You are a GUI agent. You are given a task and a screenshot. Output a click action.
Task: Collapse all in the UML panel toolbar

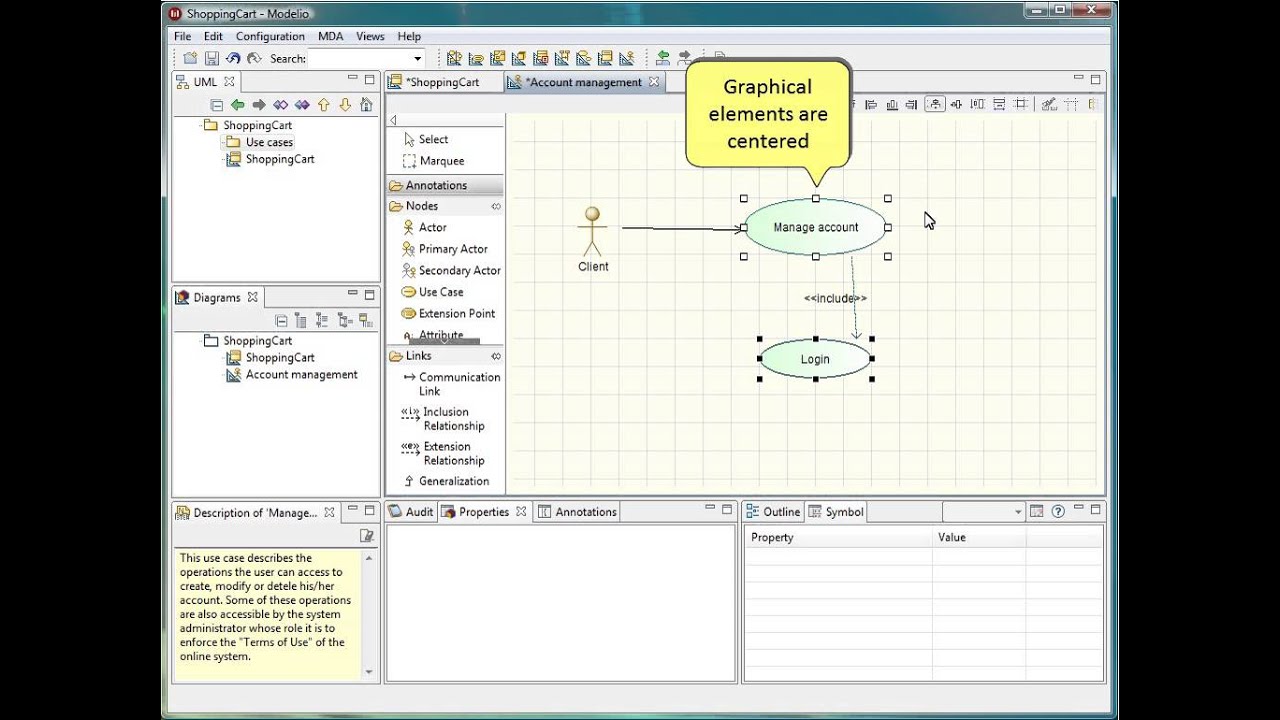point(216,104)
